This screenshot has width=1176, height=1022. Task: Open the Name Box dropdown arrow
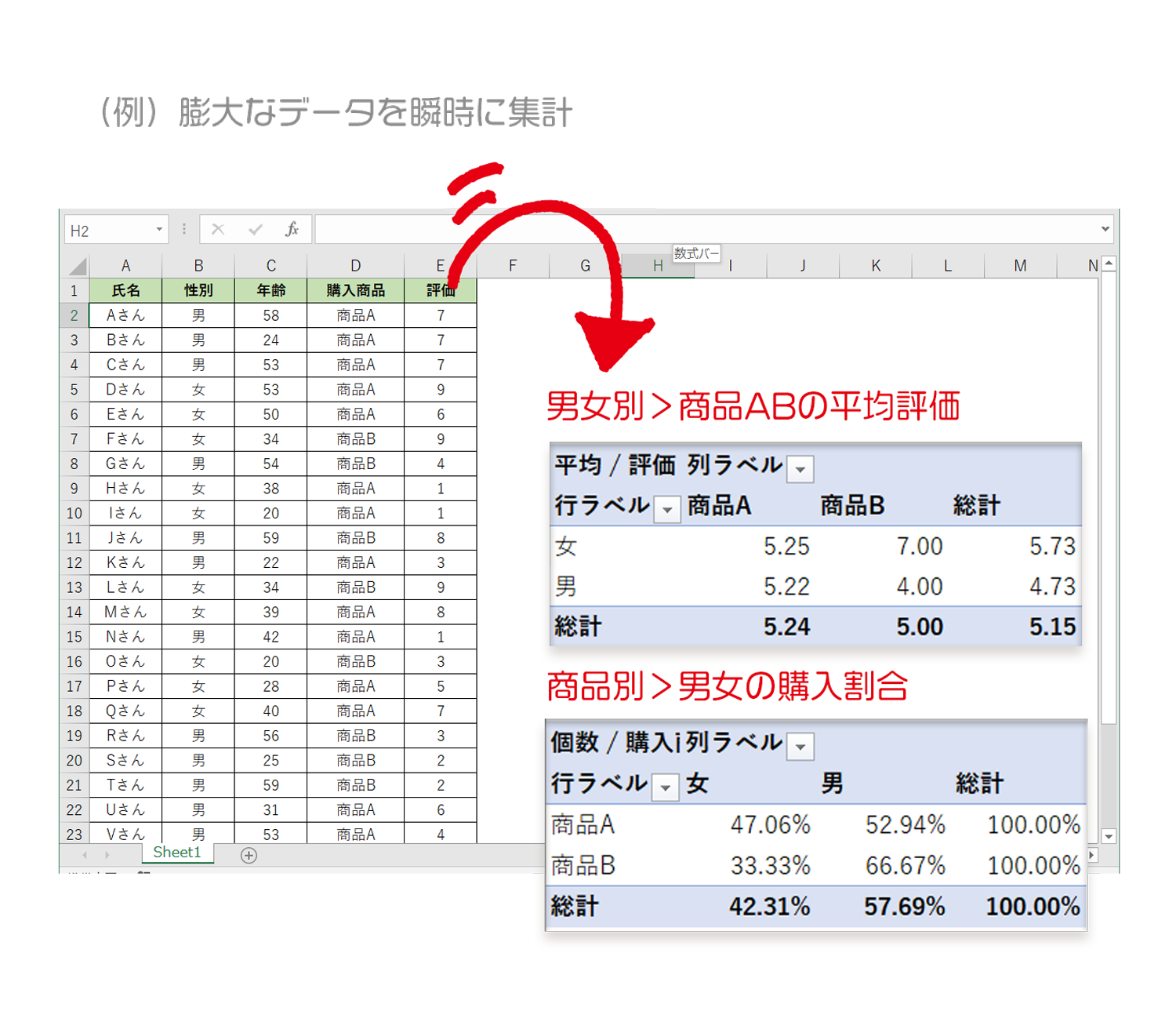click(x=159, y=229)
